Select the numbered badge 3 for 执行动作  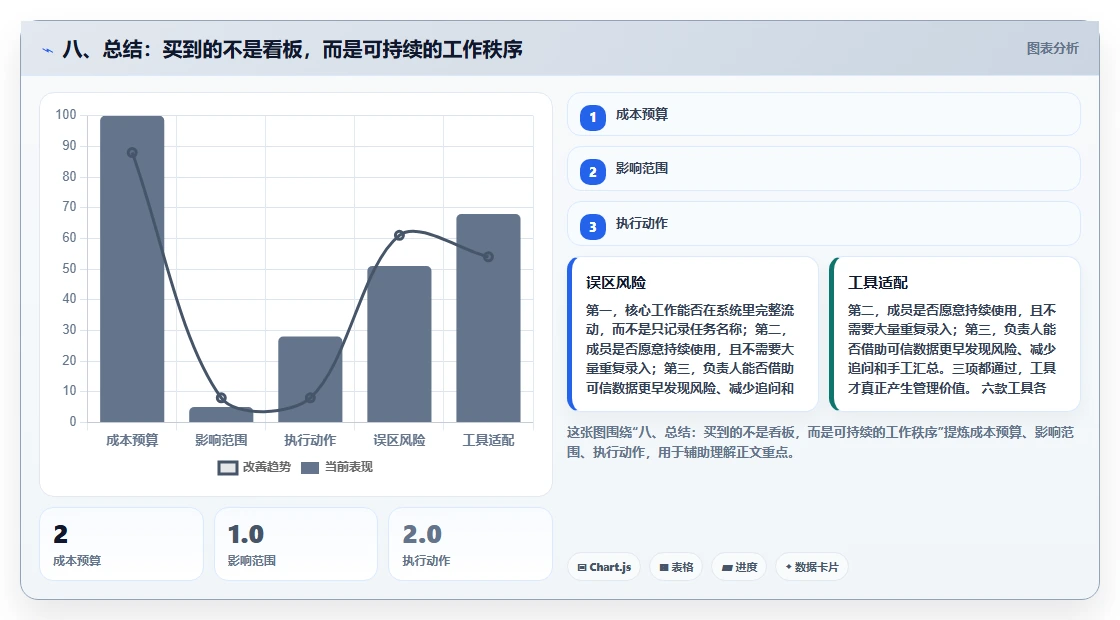click(x=593, y=226)
